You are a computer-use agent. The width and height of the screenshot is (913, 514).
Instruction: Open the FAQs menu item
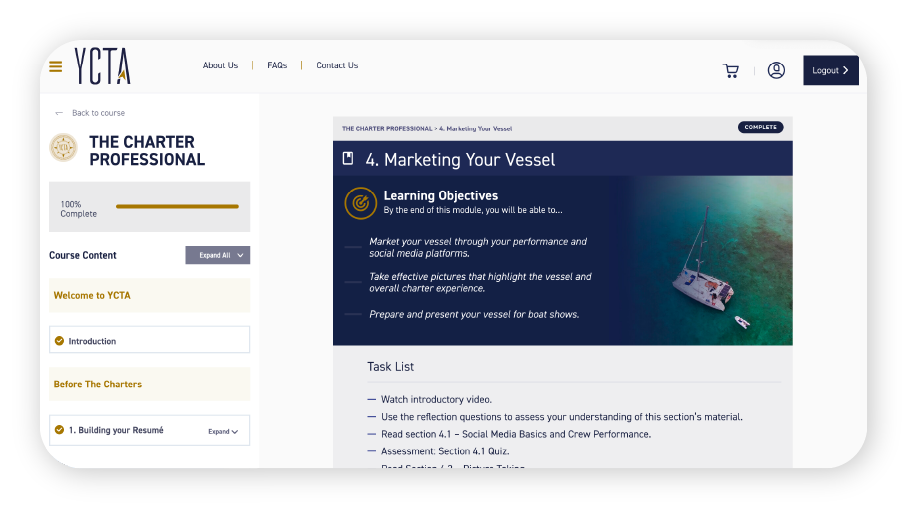(277, 65)
